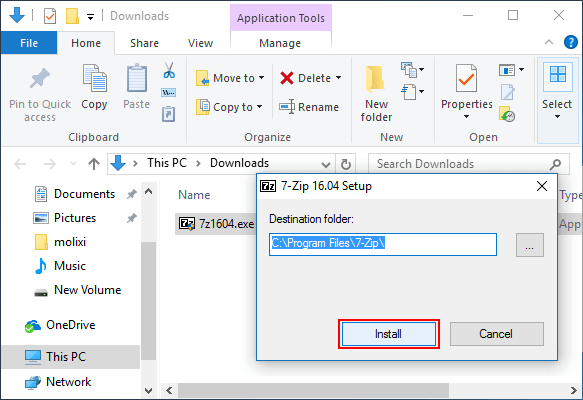This screenshot has height=400, width=583.
Task: Open the address bar history dropdown
Action: (x=326, y=164)
